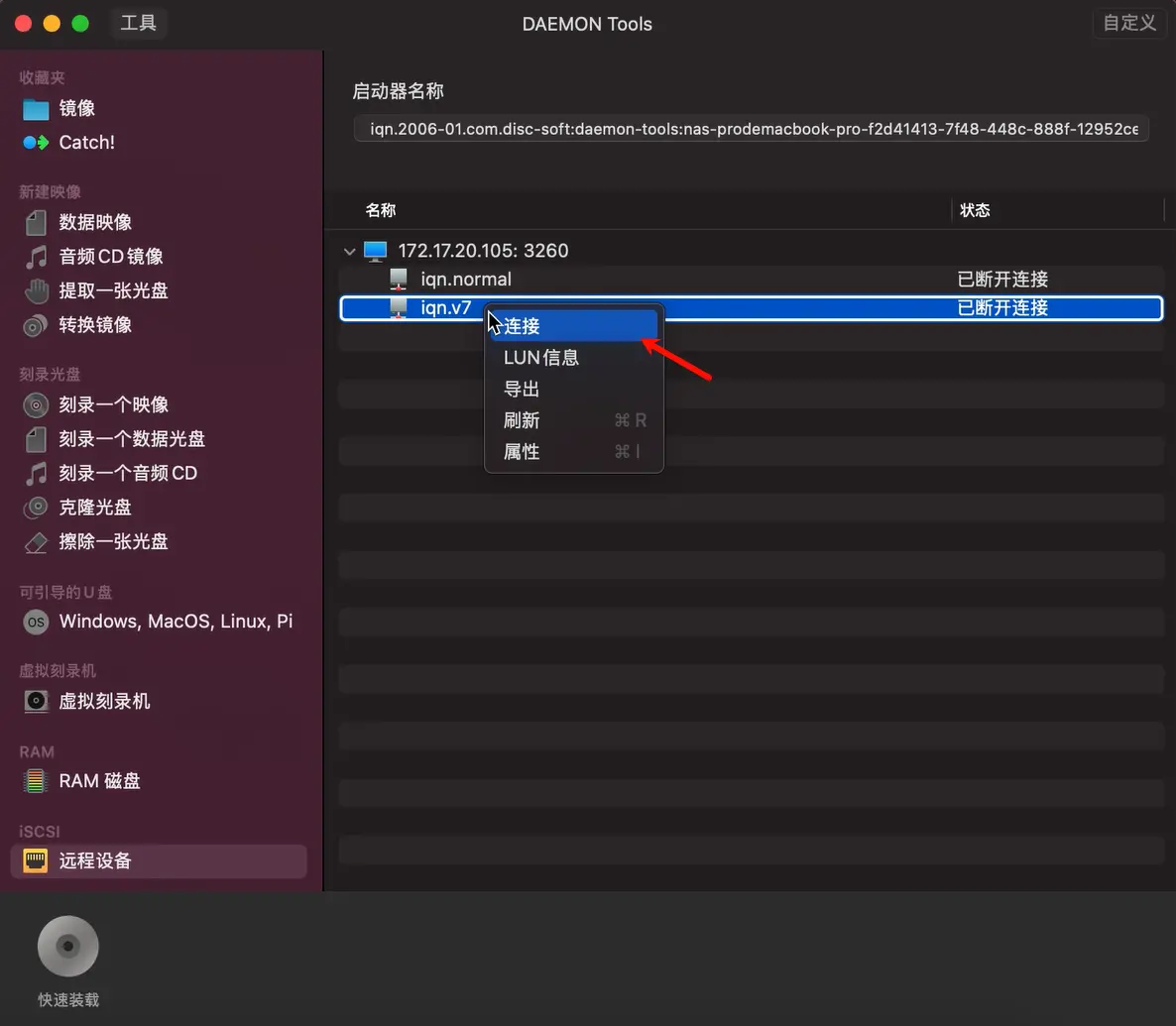Click the 转换镜像 sidebar label

(95, 325)
